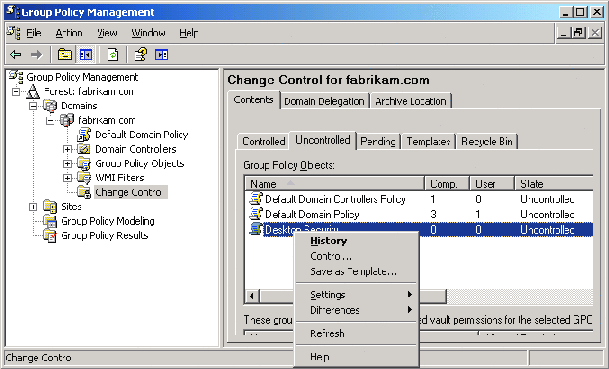Toggle the Show/Hide Console Tree icon
This screenshot has width=609, height=369.
point(85,55)
